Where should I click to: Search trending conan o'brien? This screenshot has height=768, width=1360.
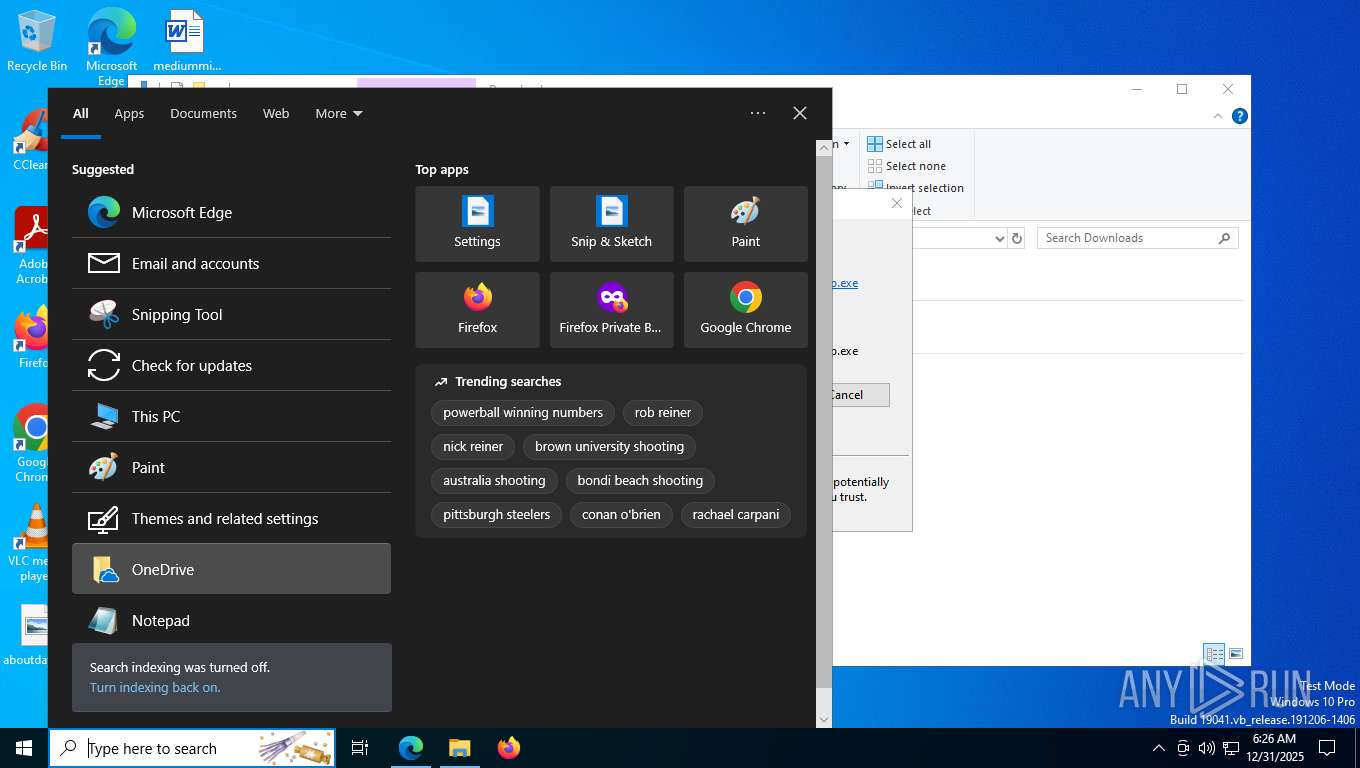(621, 514)
